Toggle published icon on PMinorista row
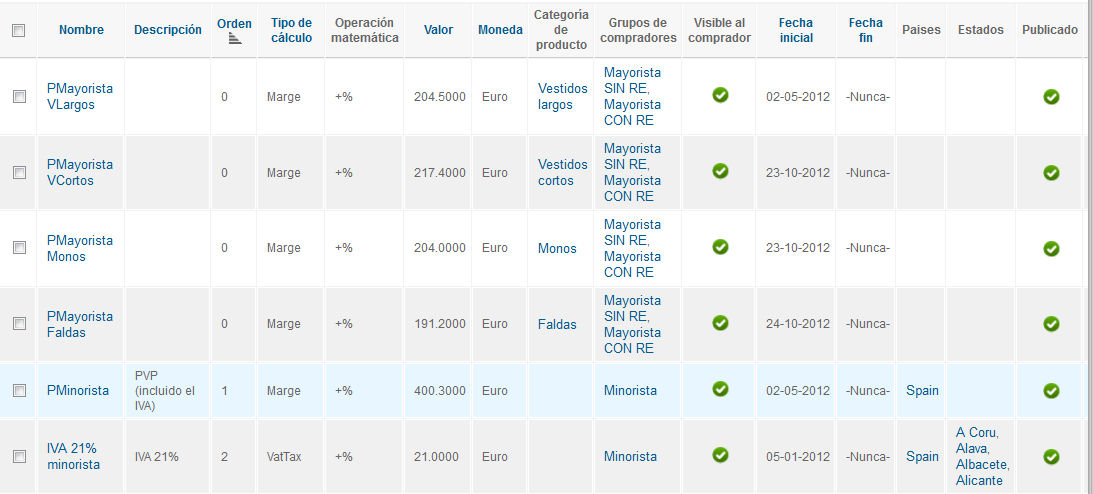 [x=1051, y=391]
